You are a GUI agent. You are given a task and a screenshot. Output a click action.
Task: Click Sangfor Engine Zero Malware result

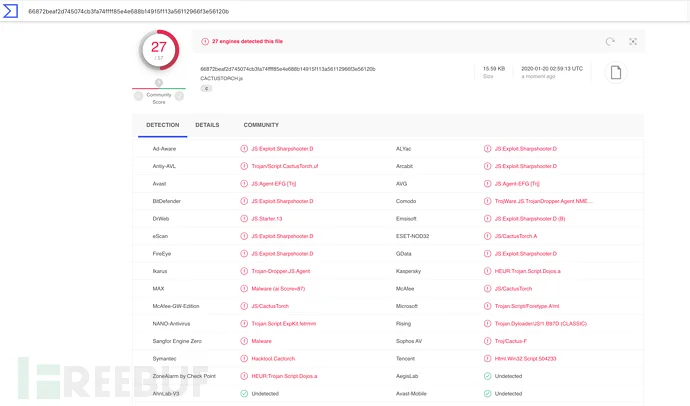[261, 341]
